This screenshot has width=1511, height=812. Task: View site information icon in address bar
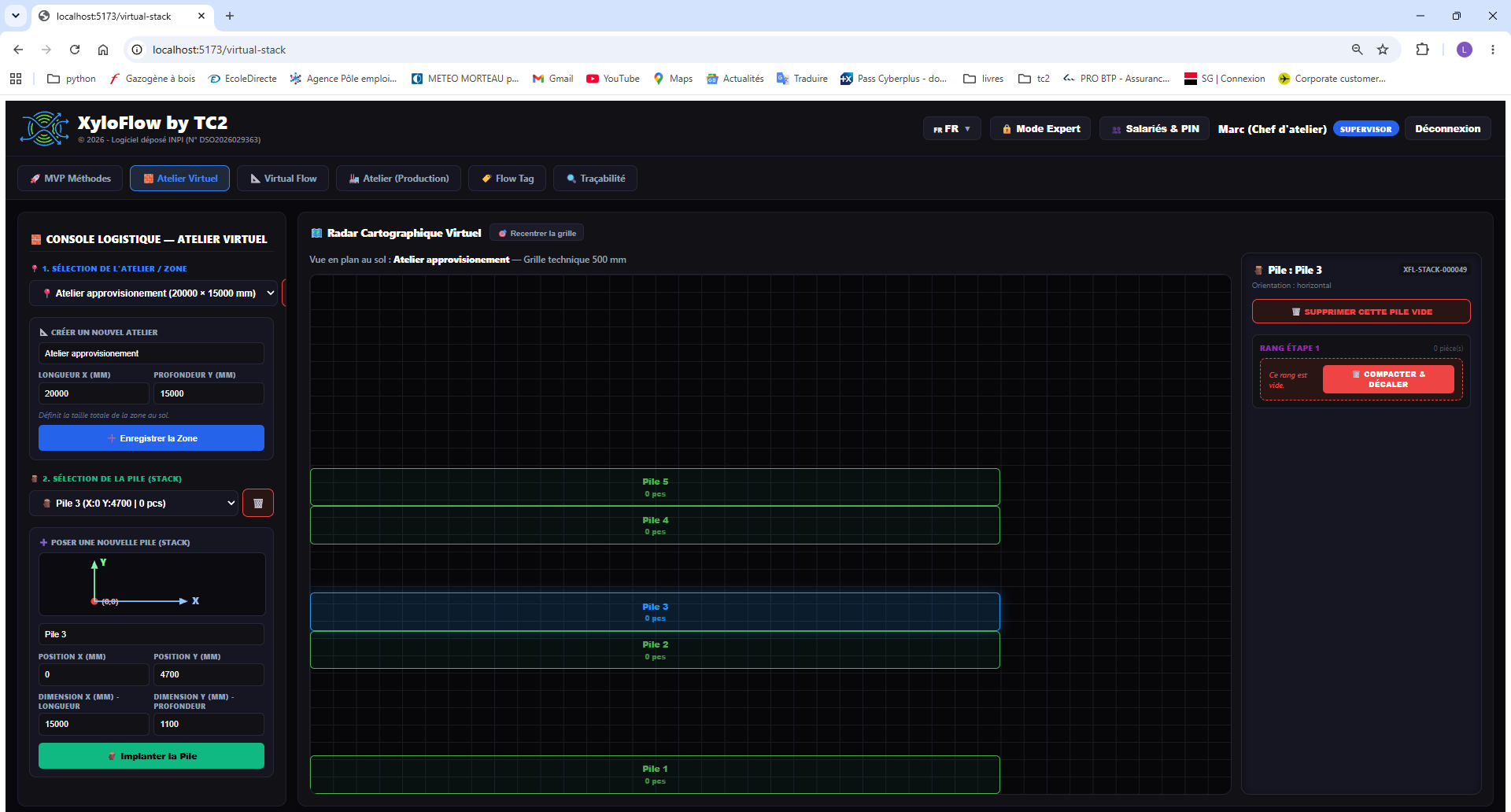pos(137,50)
